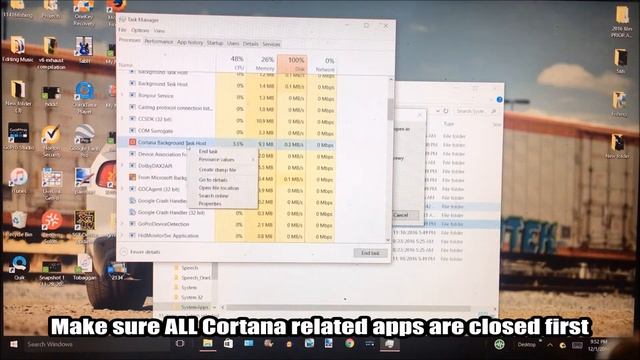Viewport: 640px width, 360px height.
Task: Expand the CCSDK (32 bit) process row
Action: pyautogui.click(x=122, y=119)
